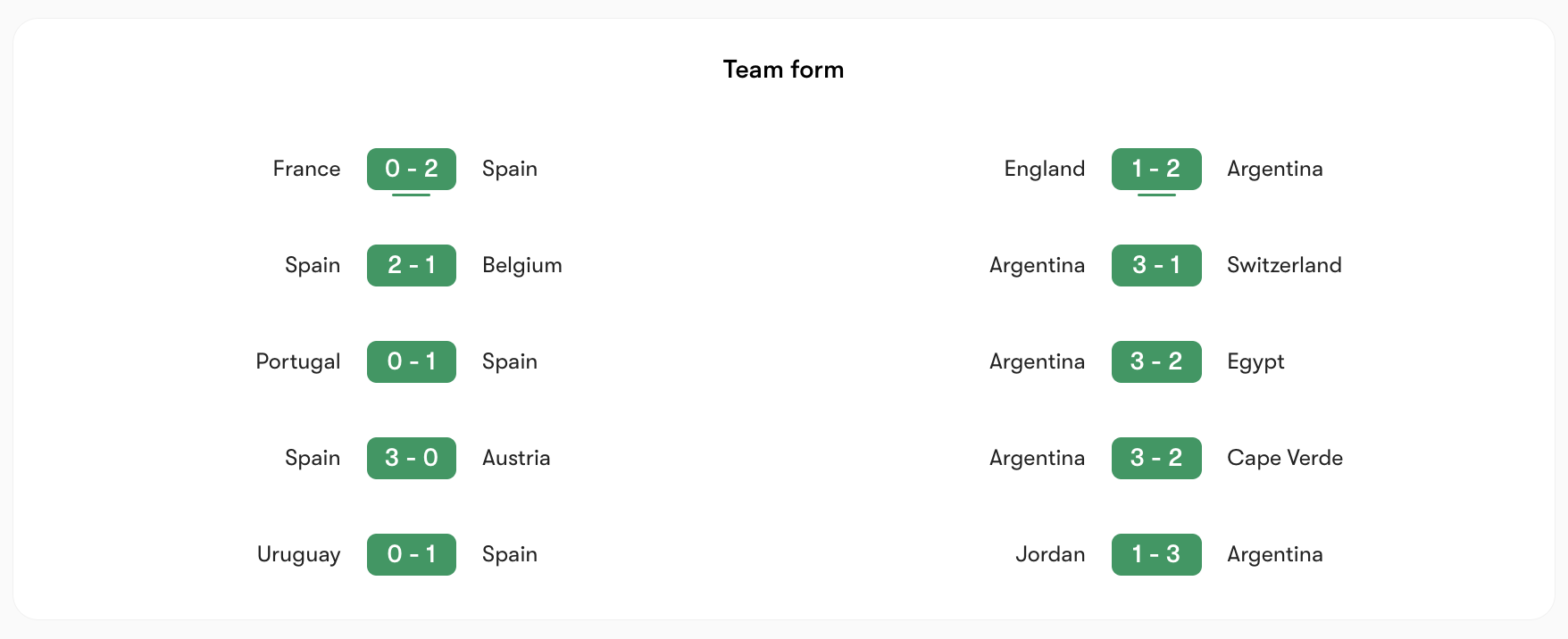Select the Portugal team name
Screen dimensions: 1568x639
pyautogui.click(x=298, y=361)
